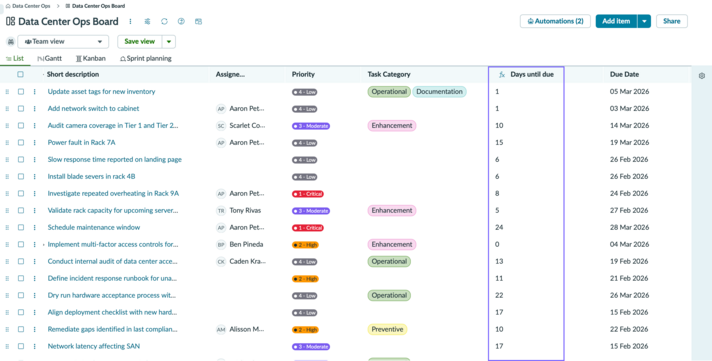Viewport: 712px width, 361px height.
Task: Toggle the select-all checkbox in header
Action: click(x=20, y=74)
